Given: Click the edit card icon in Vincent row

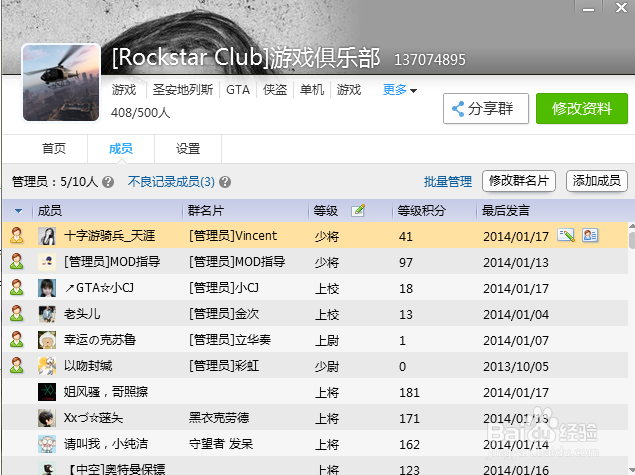Looking at the screenshot, I should 566,235.
